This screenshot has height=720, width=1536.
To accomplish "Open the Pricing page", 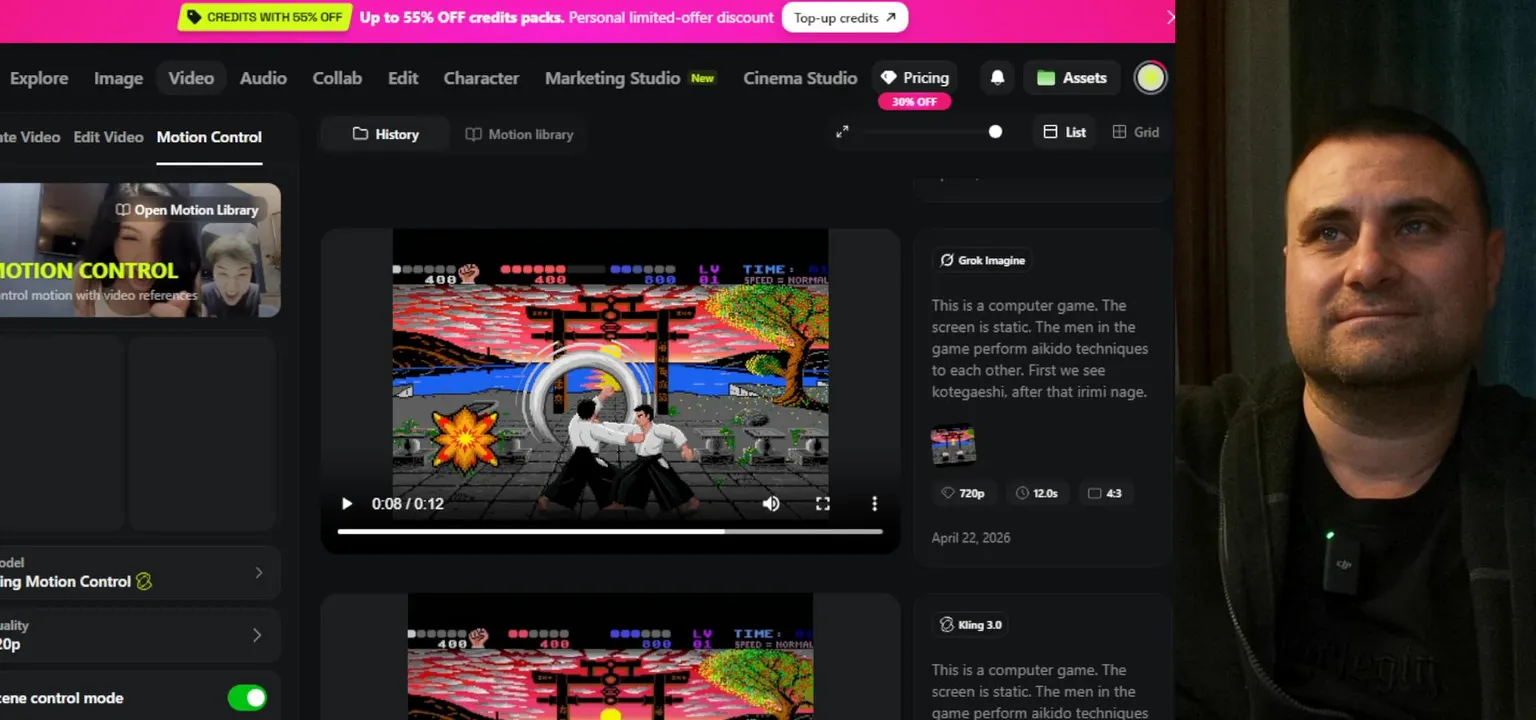I will (914, 78).
